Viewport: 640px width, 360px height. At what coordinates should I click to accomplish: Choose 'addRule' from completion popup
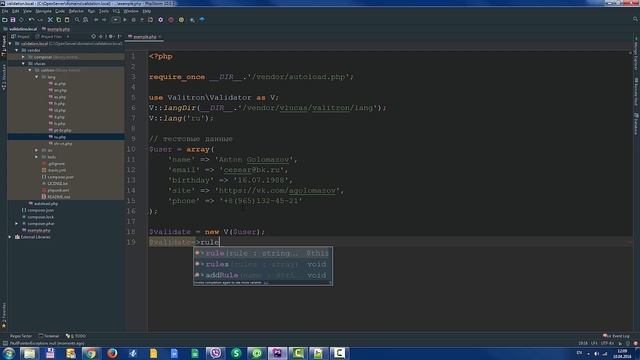coord(263,275)
